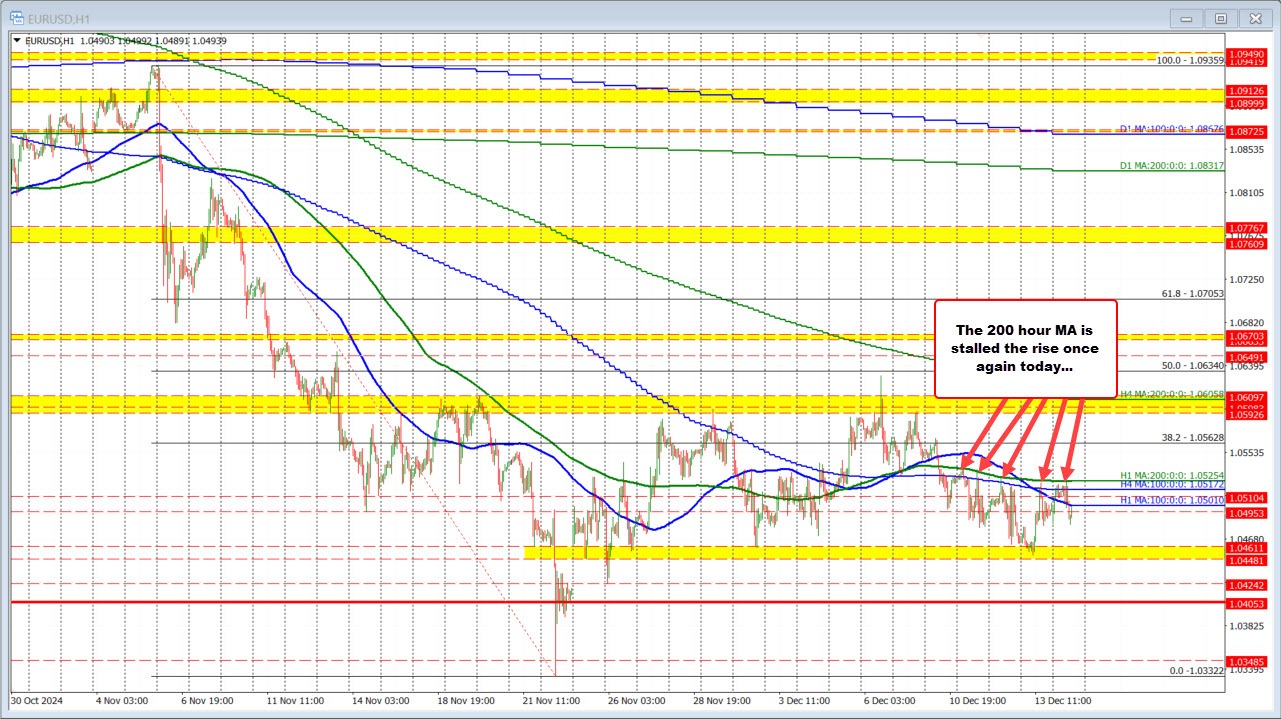Click the 1.08535 price scale value

[1248, 149]
